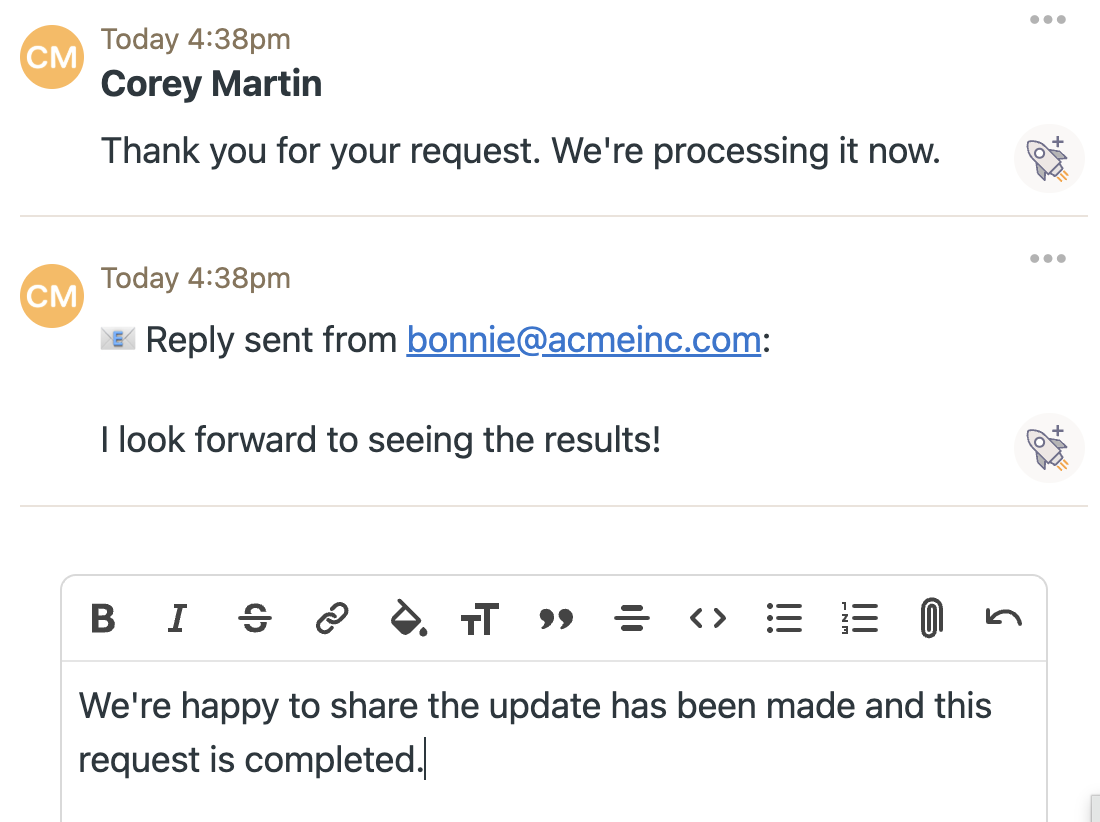The width and height of the screenshot is (1100, 822).
Task: Apply strikethrough formatting
Action: (x=255, y=619)
